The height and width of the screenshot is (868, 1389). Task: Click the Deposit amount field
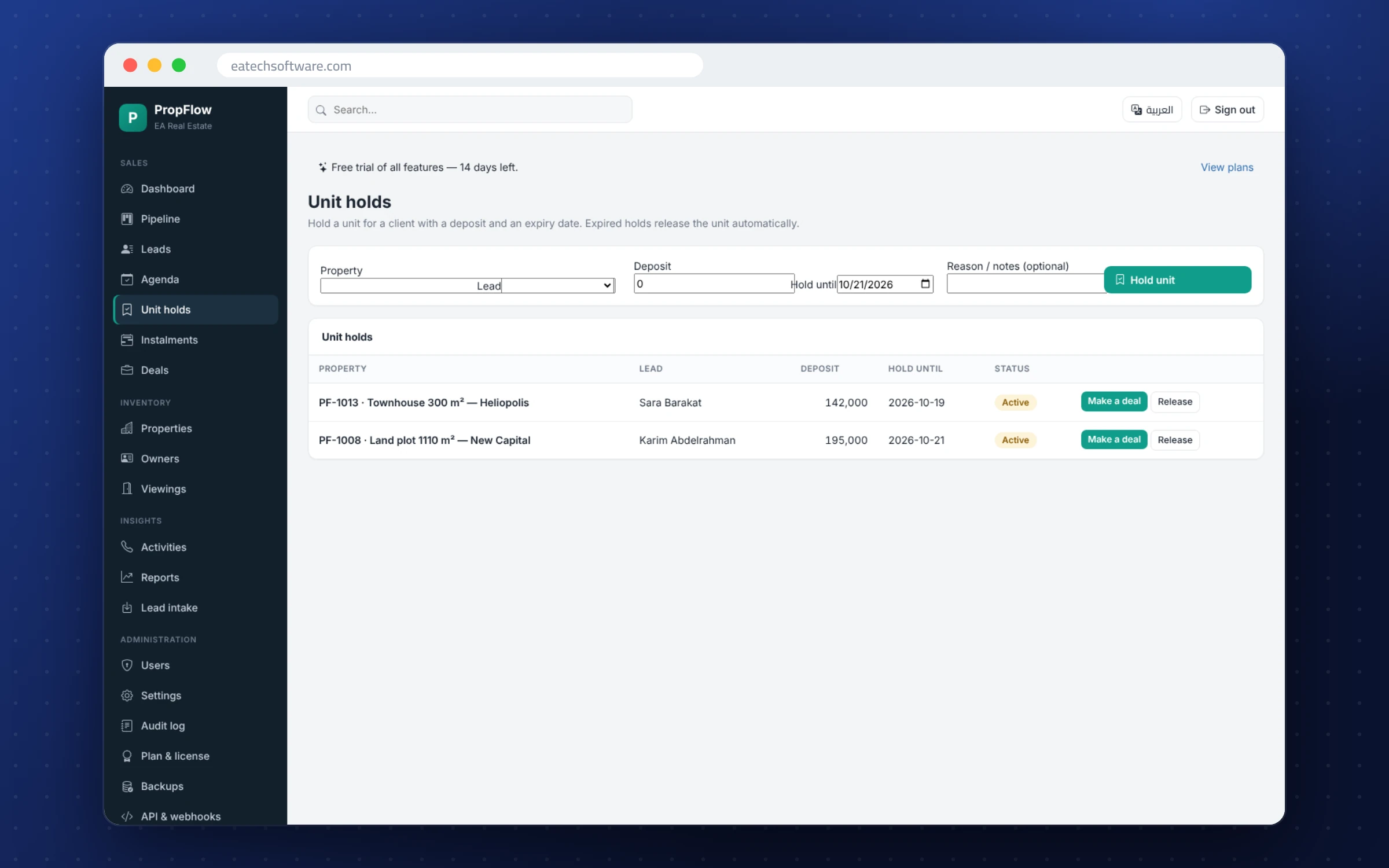click(714, 284)
